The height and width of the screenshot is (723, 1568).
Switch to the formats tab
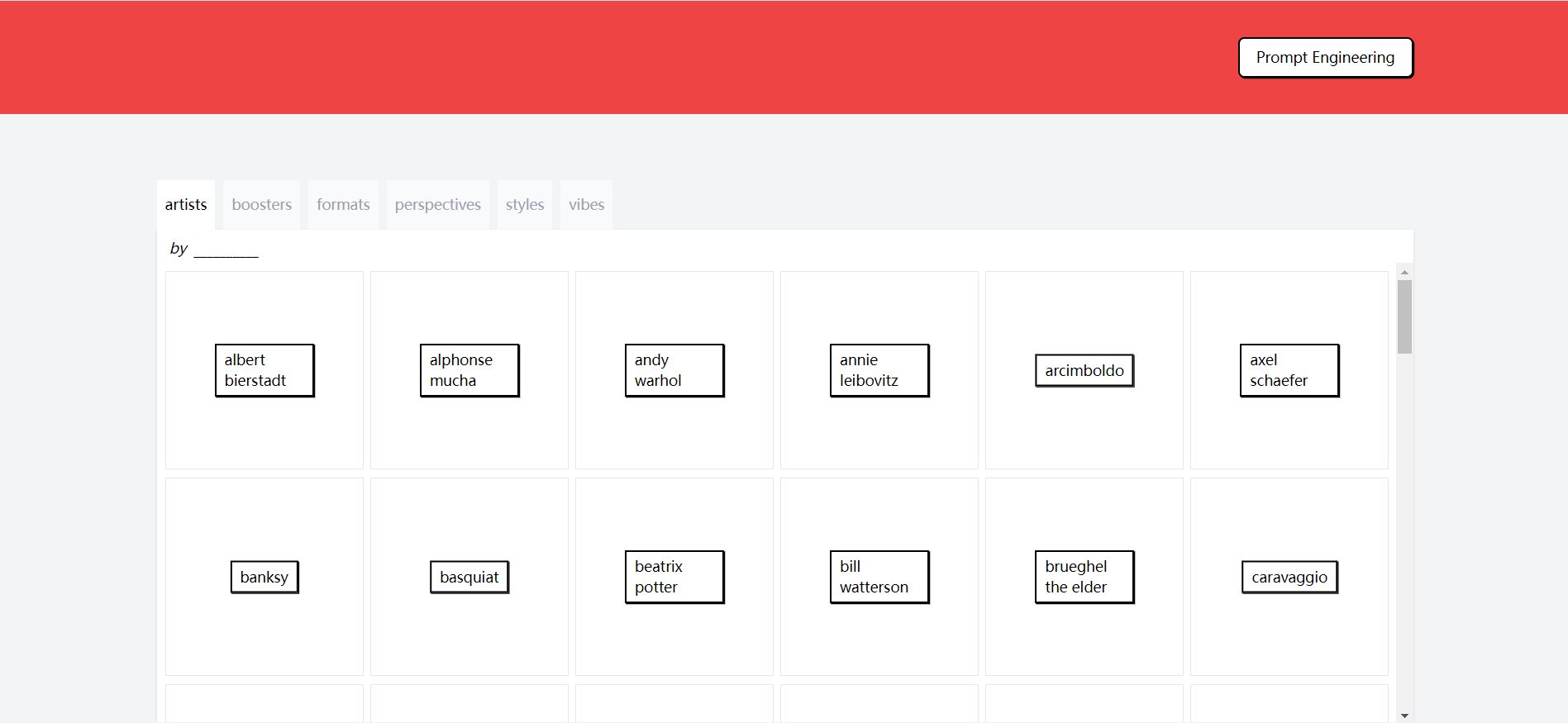coord(343,205)
